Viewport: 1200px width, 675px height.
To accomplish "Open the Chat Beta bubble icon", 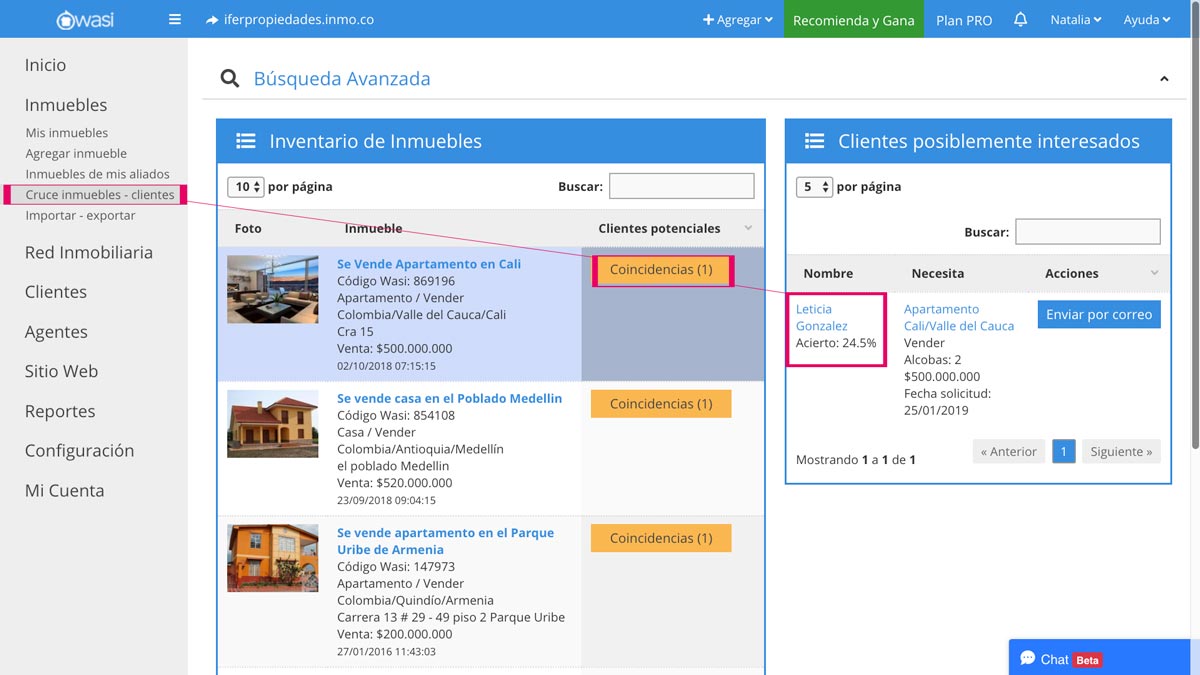I will pos(1027,658).
